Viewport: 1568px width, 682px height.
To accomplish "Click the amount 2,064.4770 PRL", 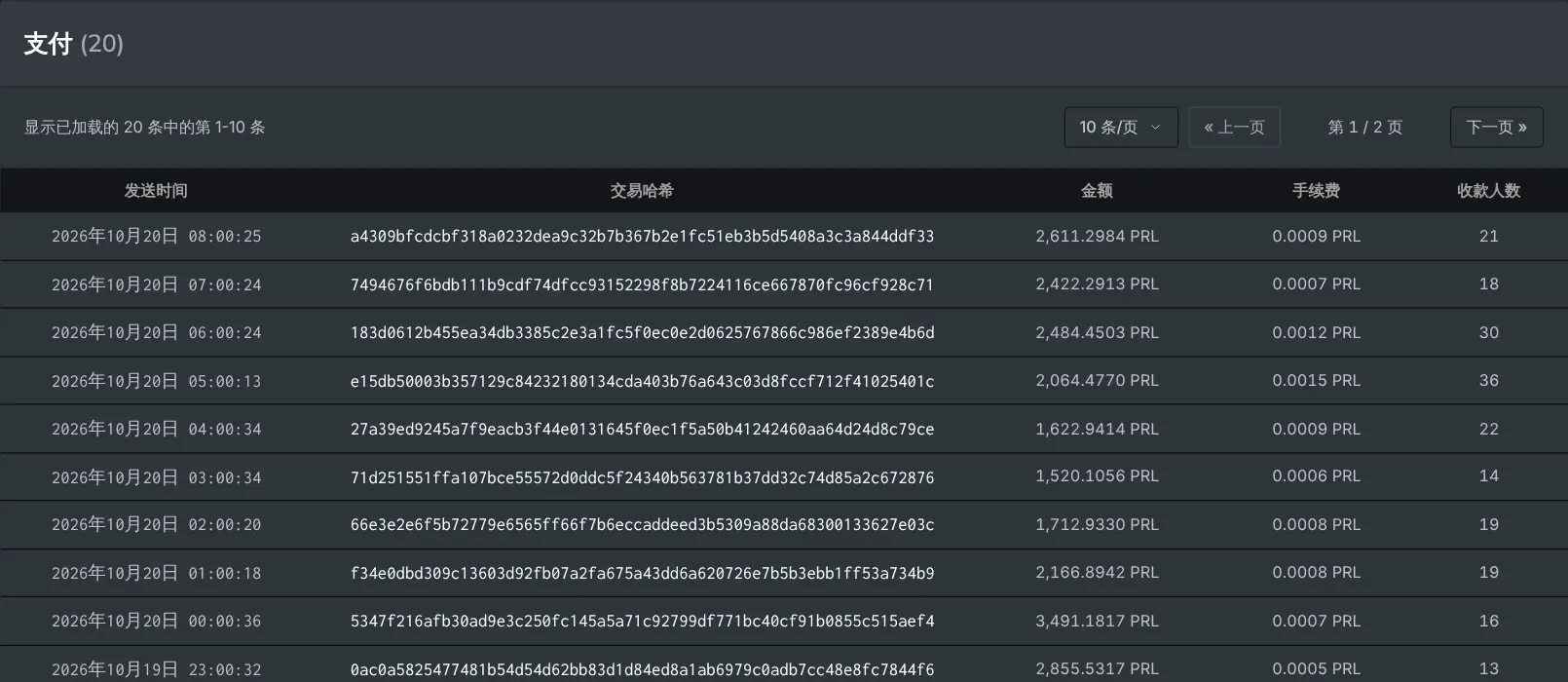I will point(1097,381).
